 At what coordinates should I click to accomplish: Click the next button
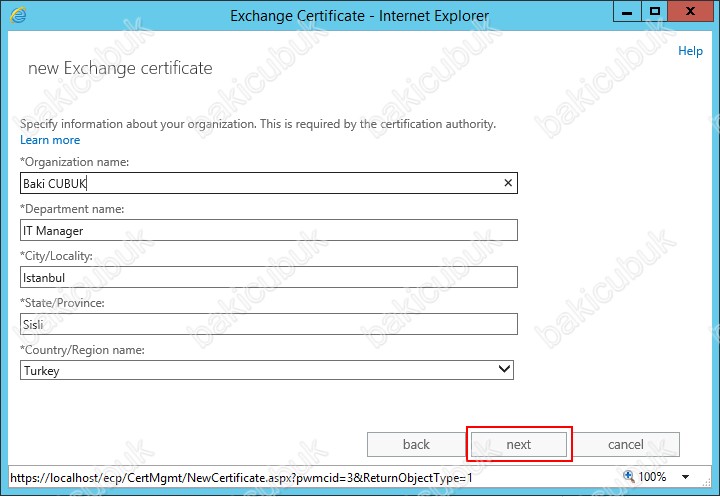[519, 444]
